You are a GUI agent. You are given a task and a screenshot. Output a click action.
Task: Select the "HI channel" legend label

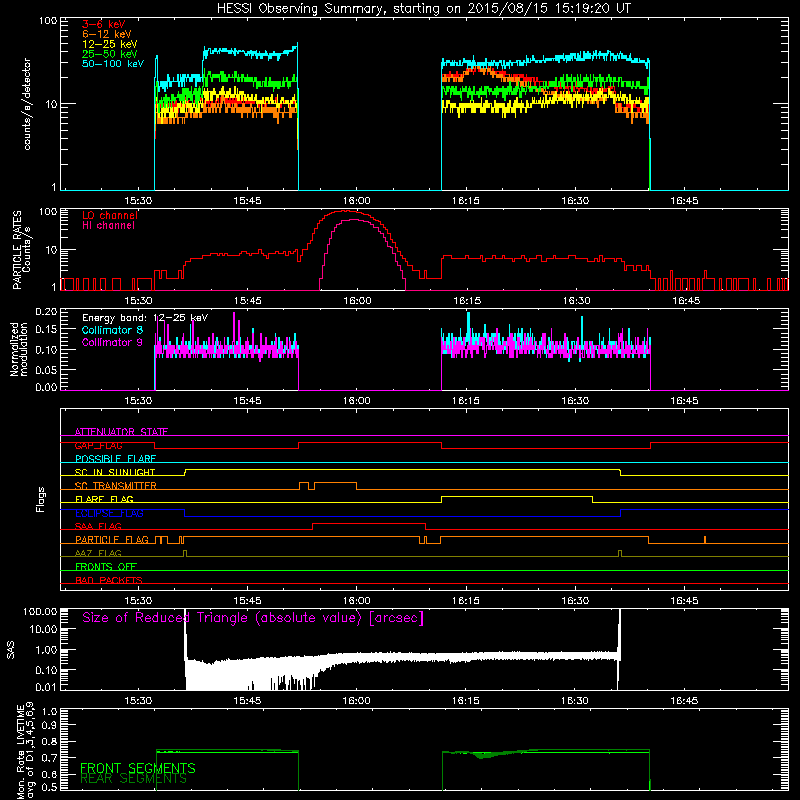pos(109,225)
